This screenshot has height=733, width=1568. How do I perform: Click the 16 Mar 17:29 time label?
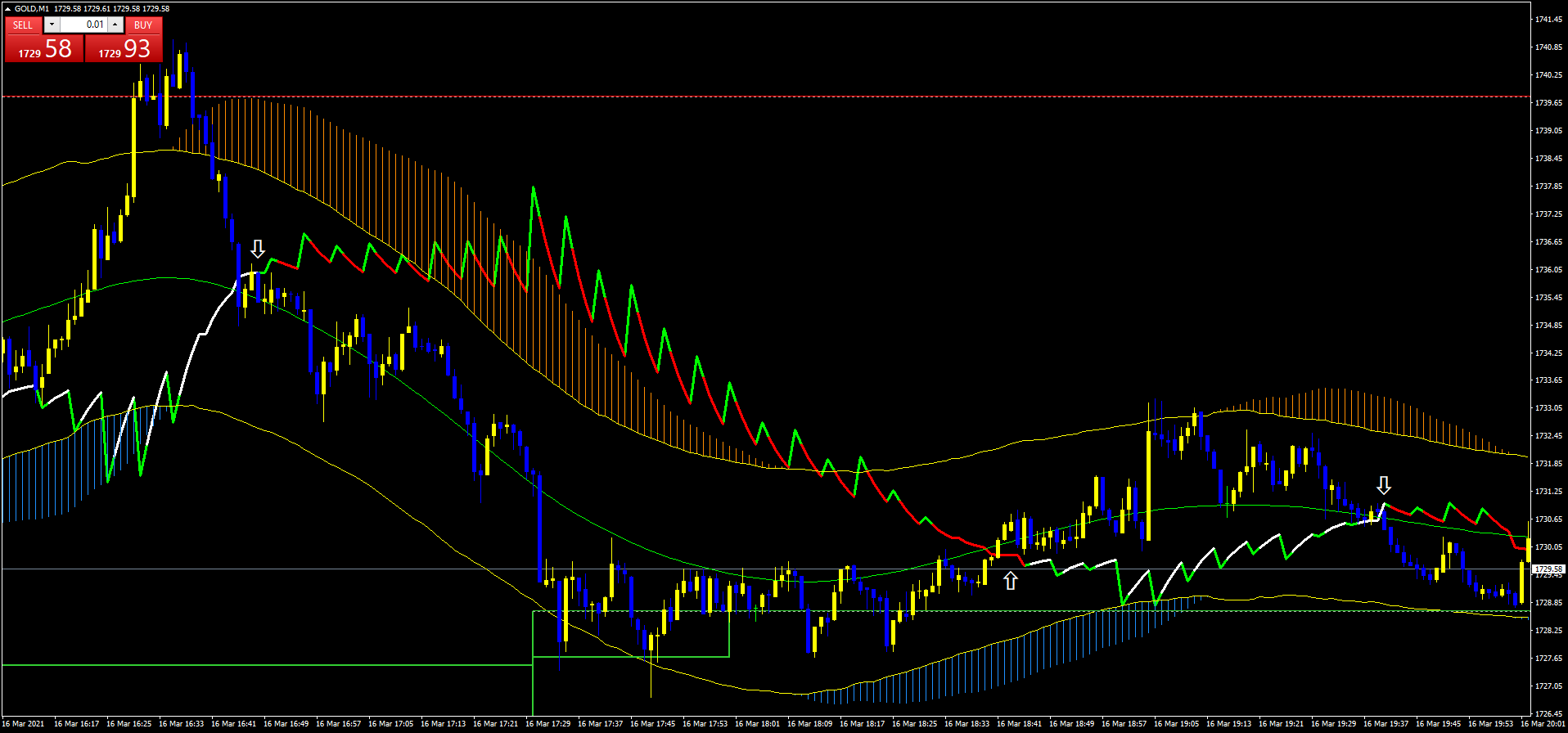click(547, 724)
